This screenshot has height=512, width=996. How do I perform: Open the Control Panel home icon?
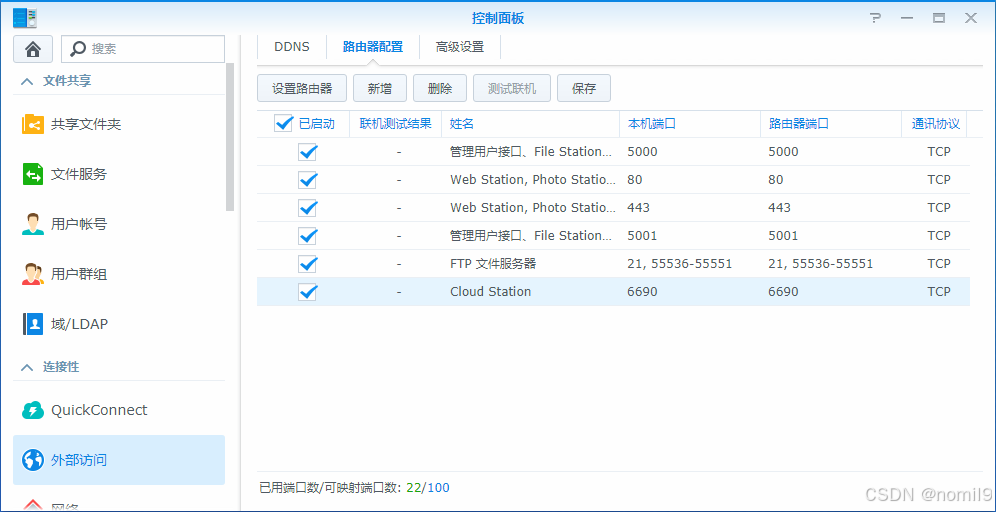[x=34, y=49]
